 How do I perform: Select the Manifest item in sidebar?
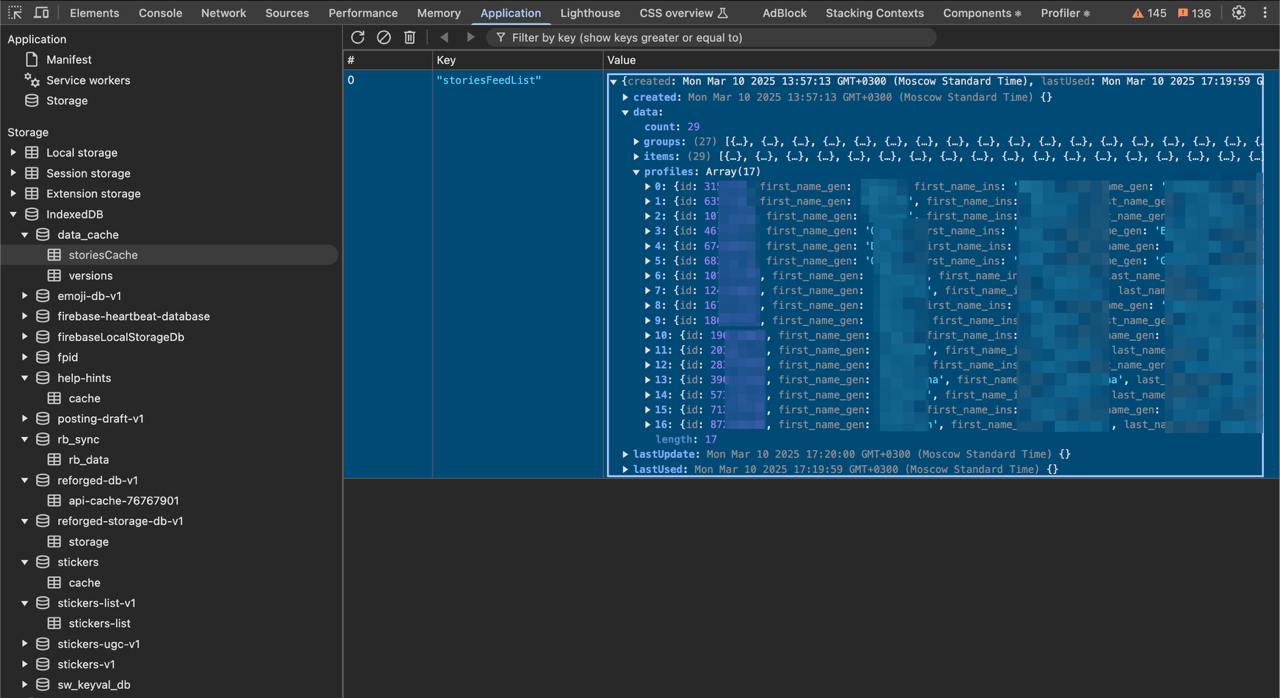68,60
